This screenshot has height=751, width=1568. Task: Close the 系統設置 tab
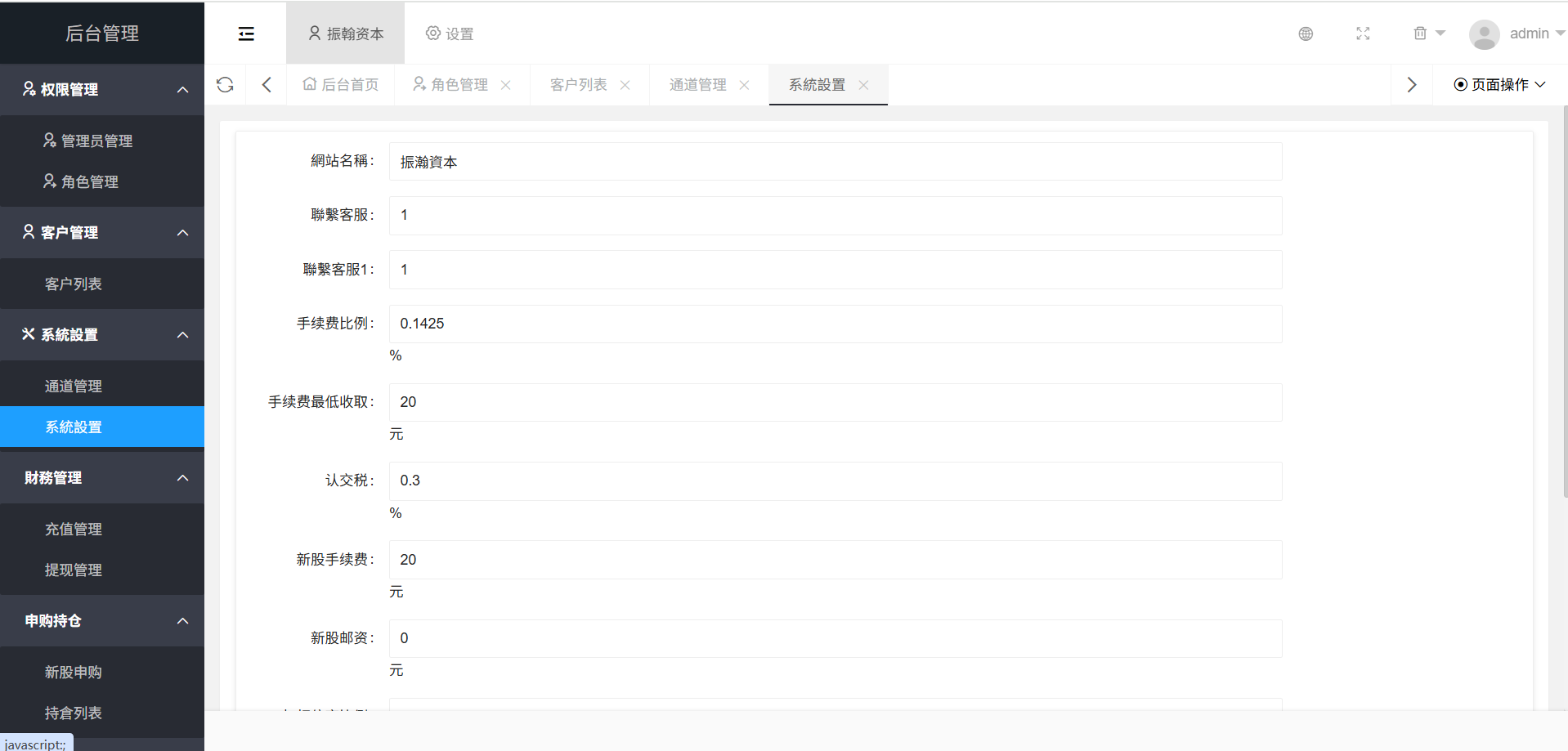[x=864, y=85]
